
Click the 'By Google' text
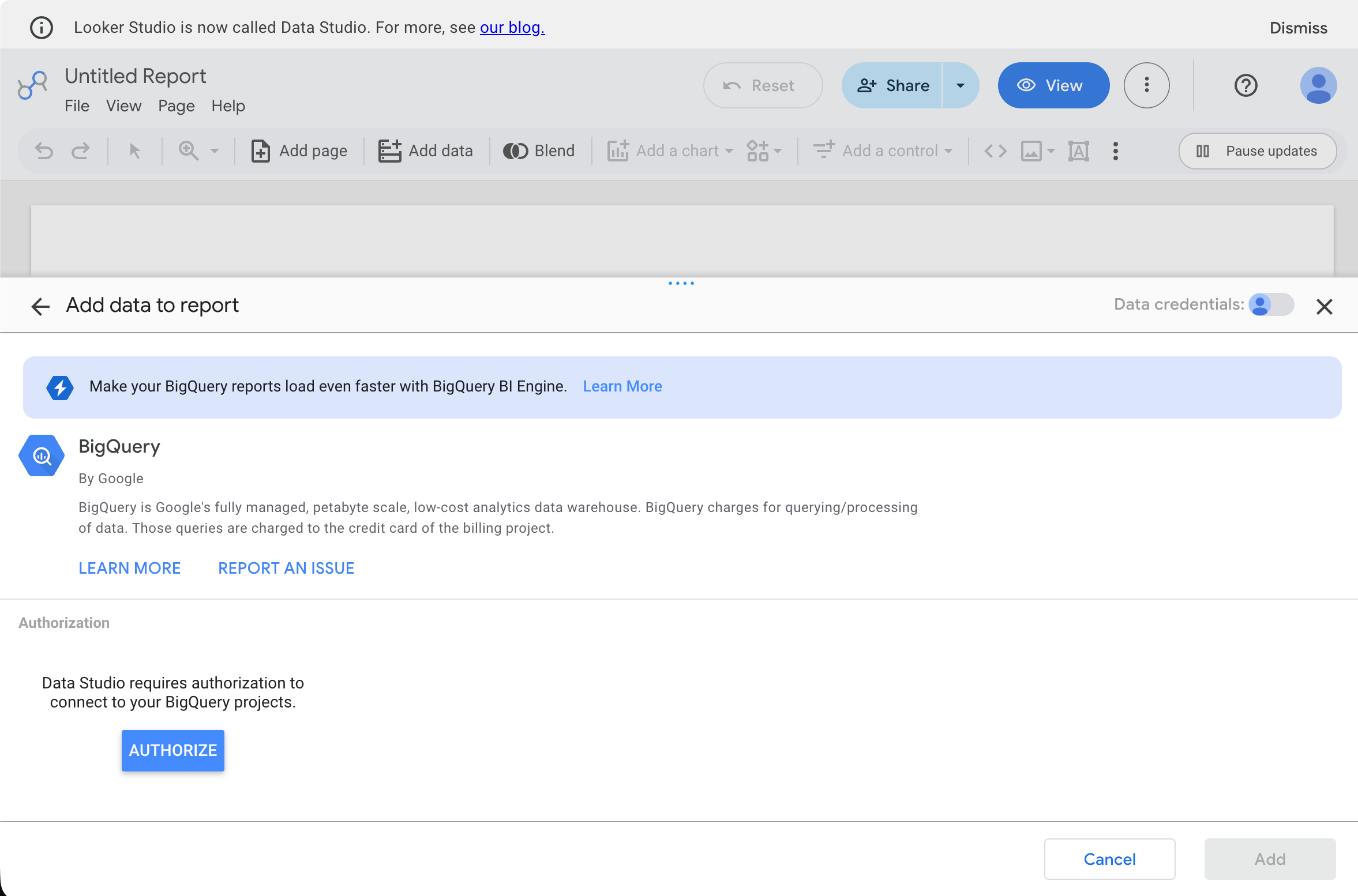click(x=111, y=479)
